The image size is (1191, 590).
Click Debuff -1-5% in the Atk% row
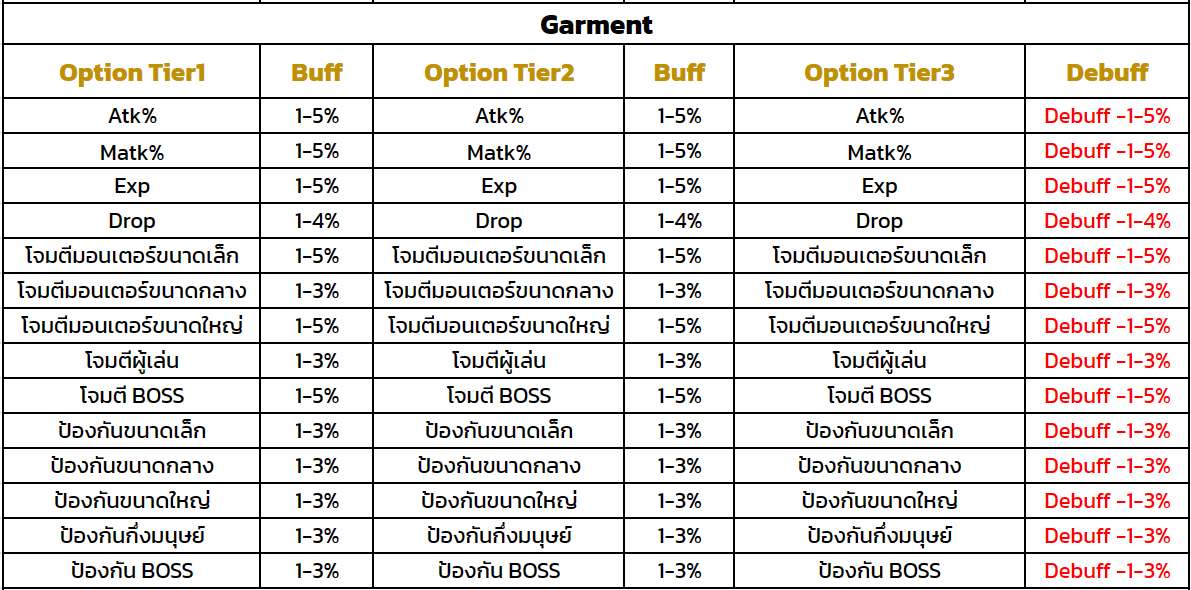point(1107,116)
